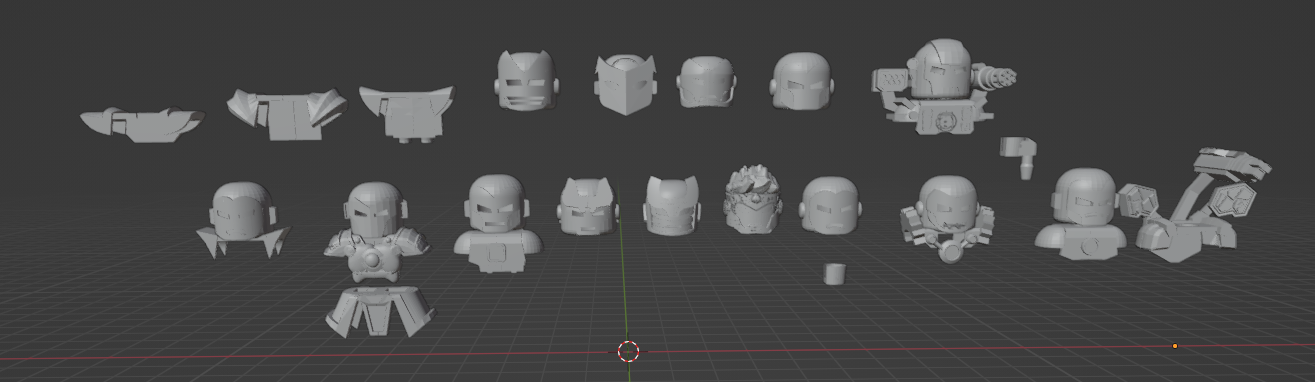Image resolution: width=1315 pixels, height=382 pixels.
Task: Select the top-row helmet with pointed ears
Action: (x=524, y=80)
